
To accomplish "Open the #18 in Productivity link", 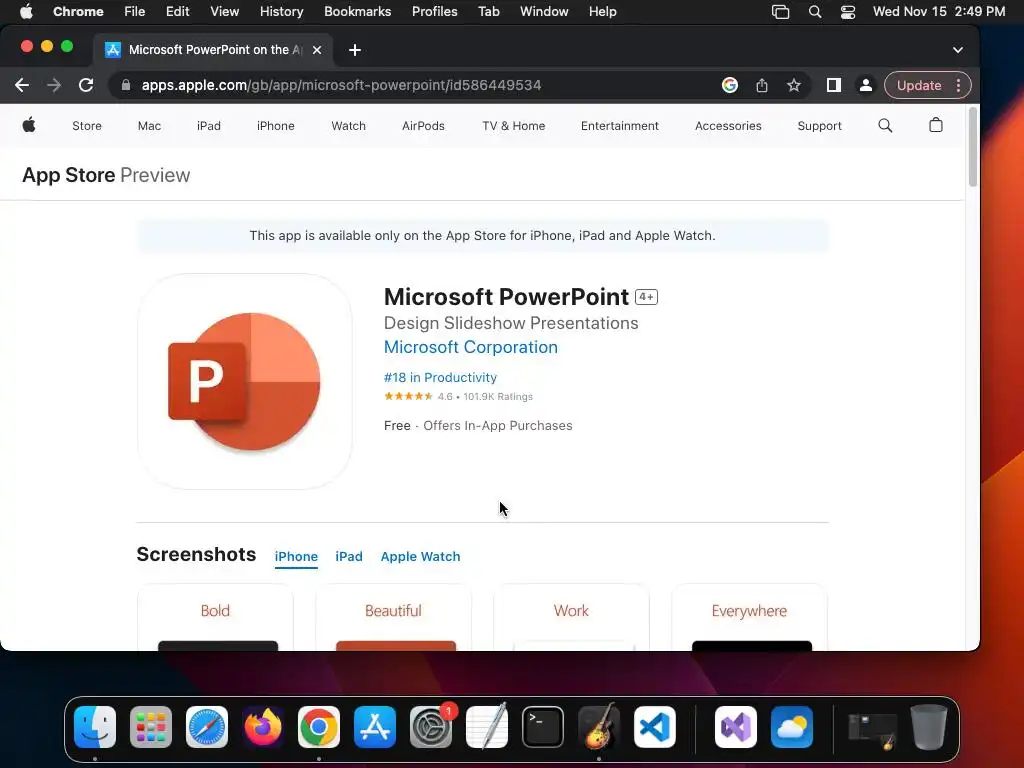I will [440, 377].
